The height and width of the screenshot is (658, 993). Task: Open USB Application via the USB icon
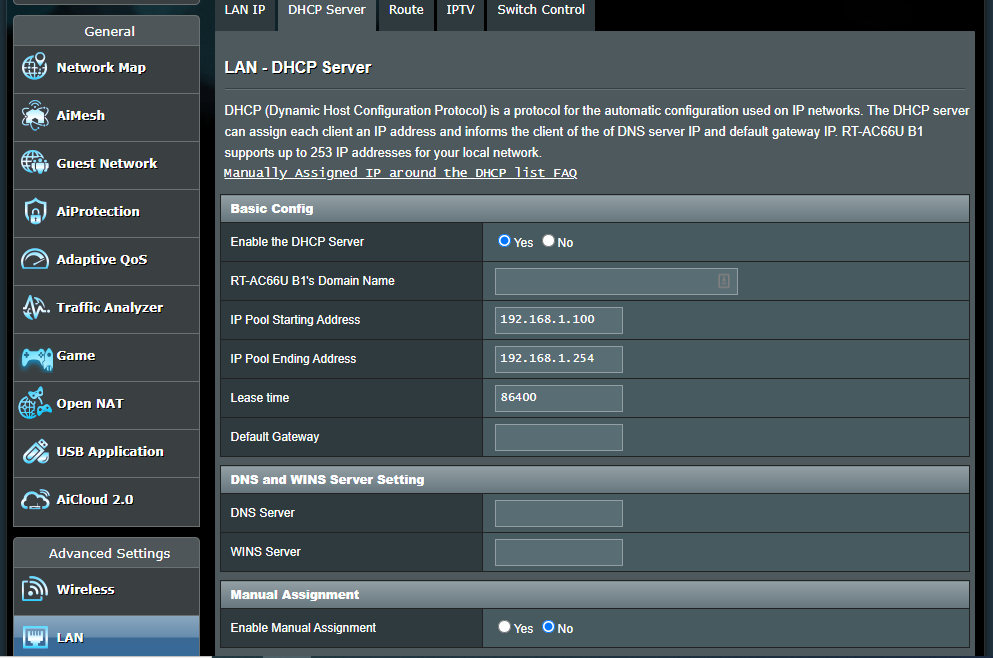tap(35, 452)
